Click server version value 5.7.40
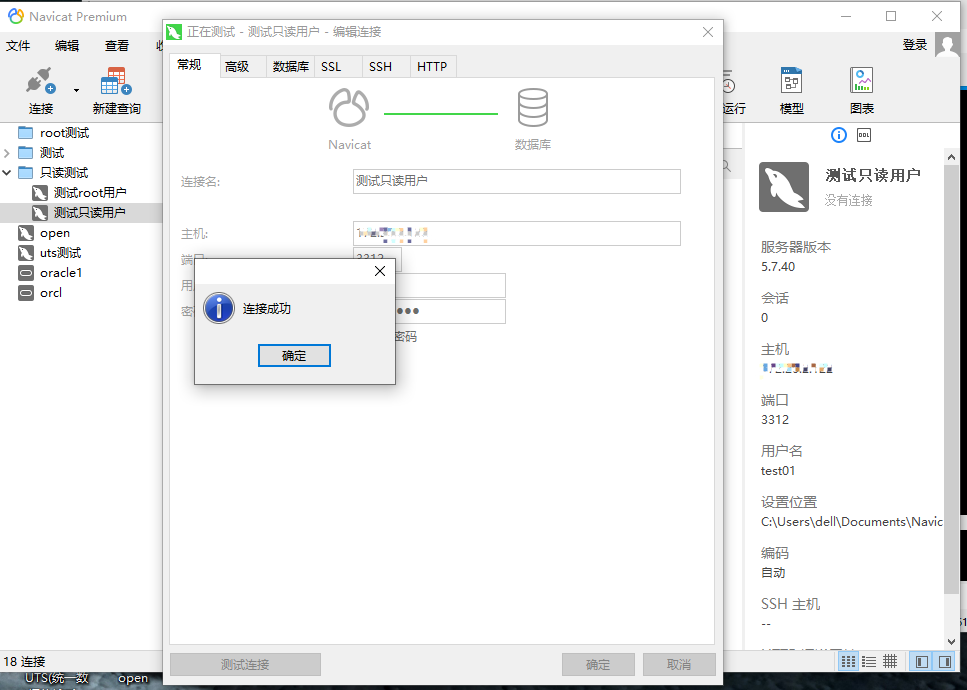 pyautogui.click(x=778, y=267)
